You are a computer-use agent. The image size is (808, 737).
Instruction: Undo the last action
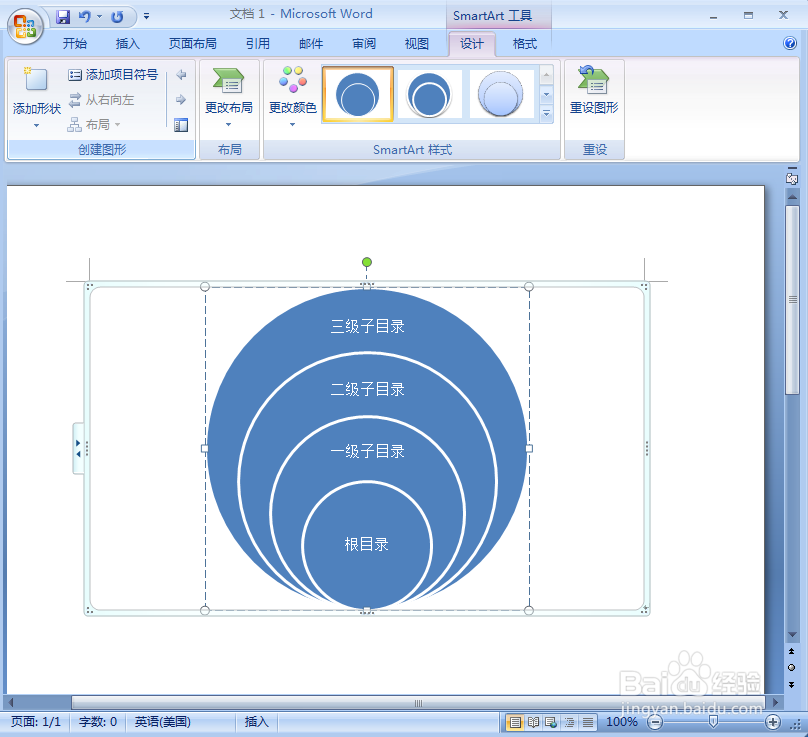pos(84,16)
